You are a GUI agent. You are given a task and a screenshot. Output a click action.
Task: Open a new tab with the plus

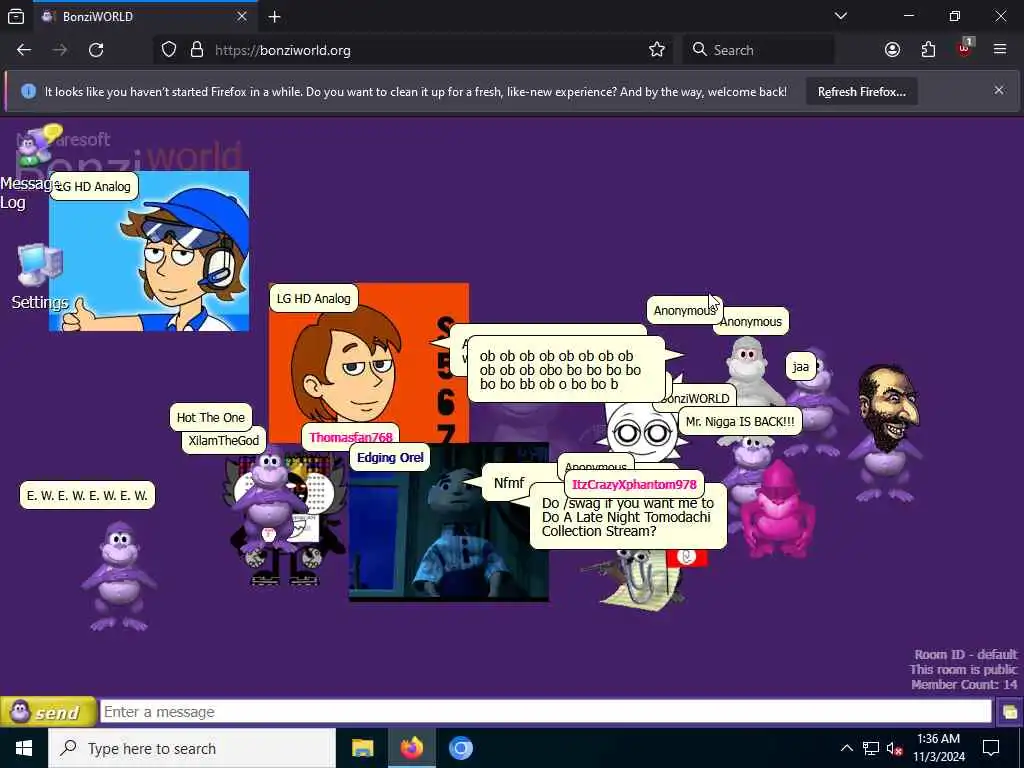(275, 17)
